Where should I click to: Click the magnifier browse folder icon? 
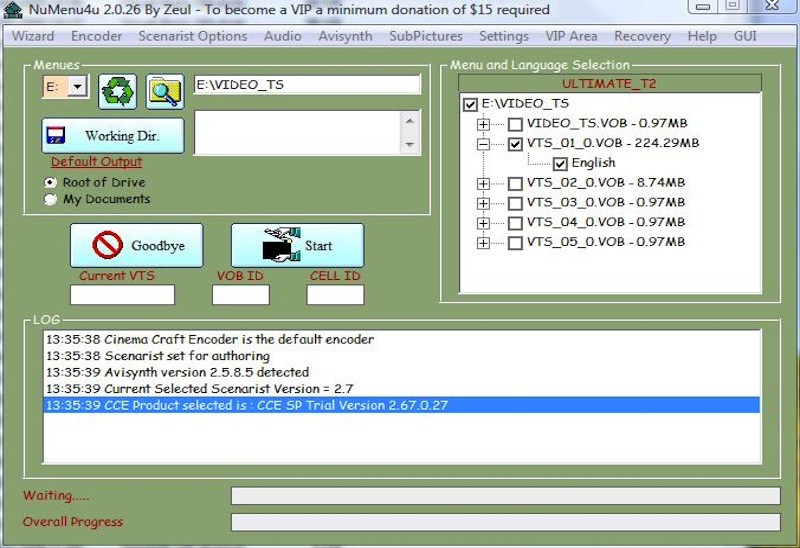[164, 91]
